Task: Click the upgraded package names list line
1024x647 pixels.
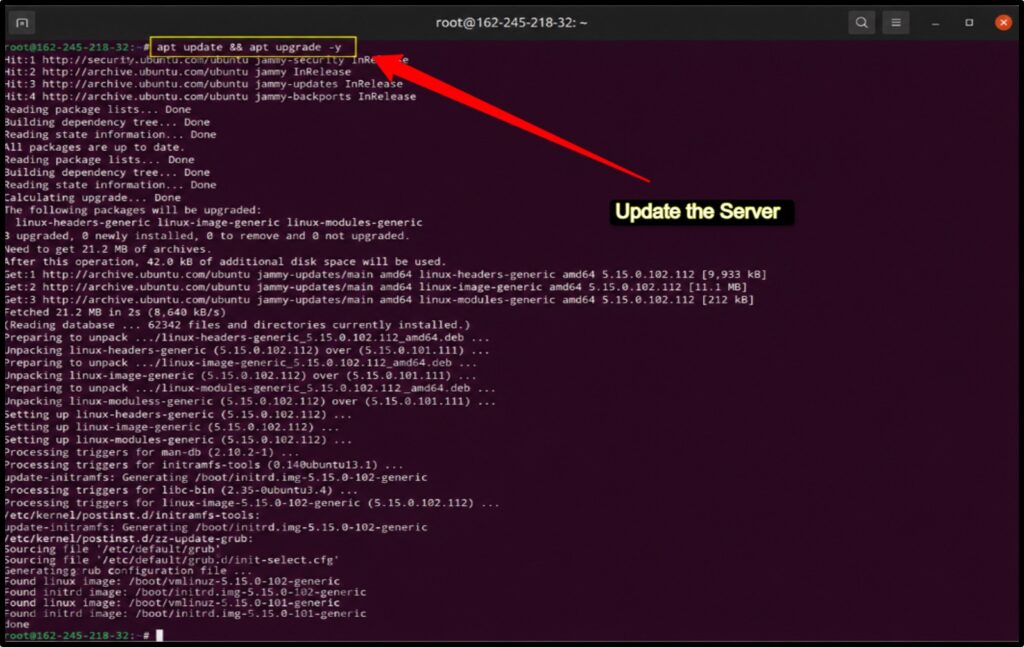Action: (219, 223)
